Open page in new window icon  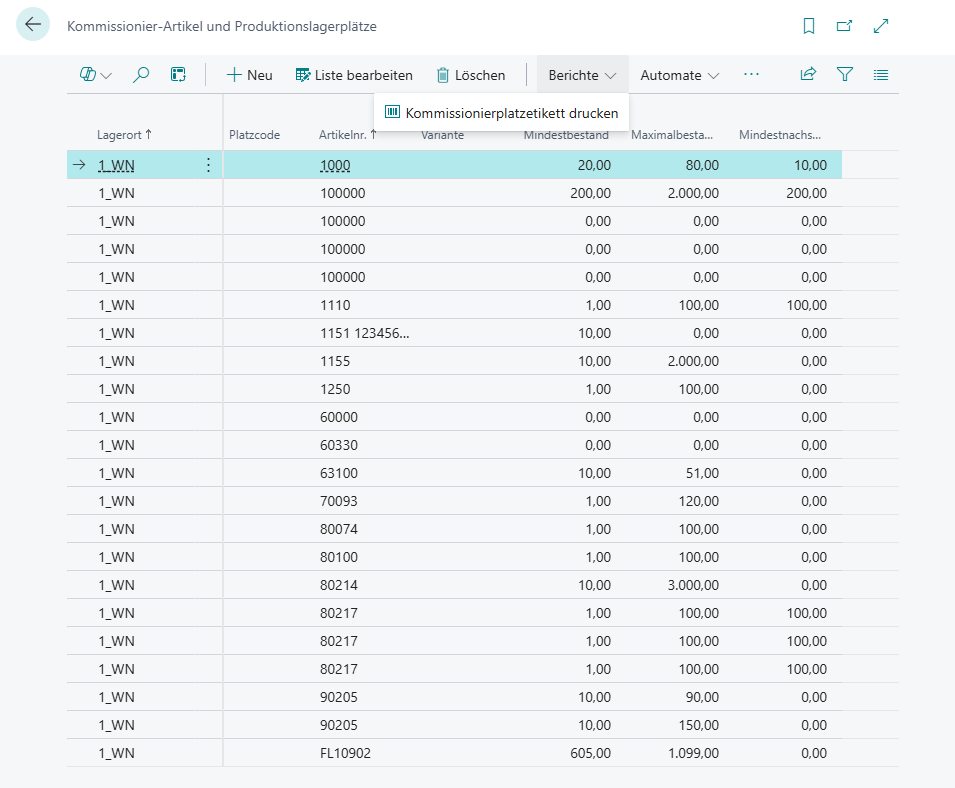[x=845, y=26]
